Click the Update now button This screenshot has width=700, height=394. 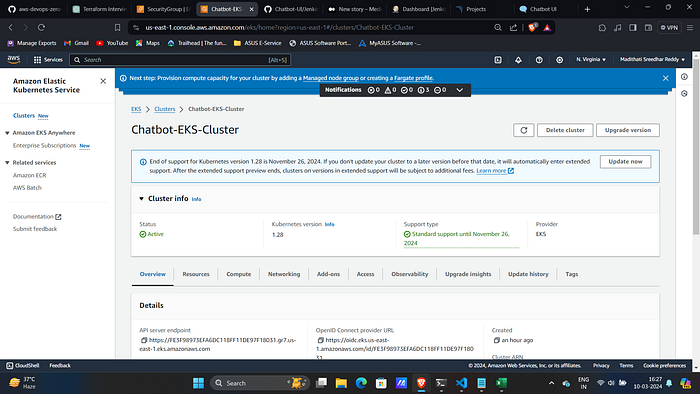(625, 162)
